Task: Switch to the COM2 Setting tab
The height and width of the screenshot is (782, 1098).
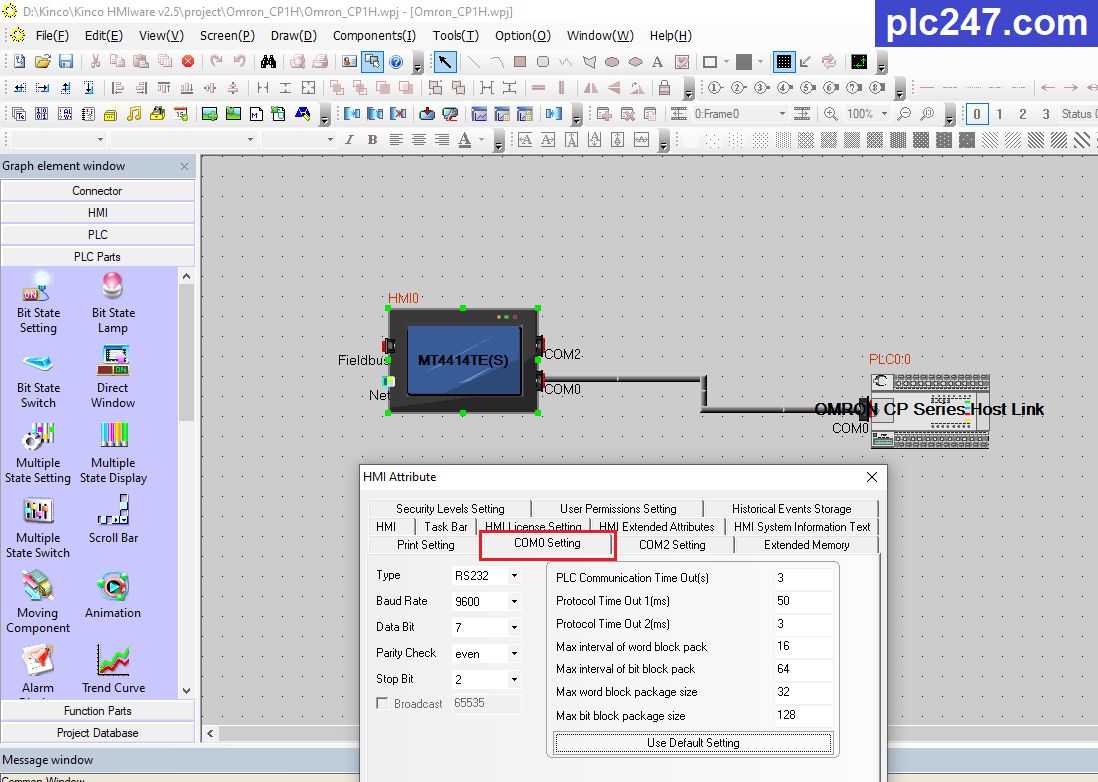Action: [672, 545]
